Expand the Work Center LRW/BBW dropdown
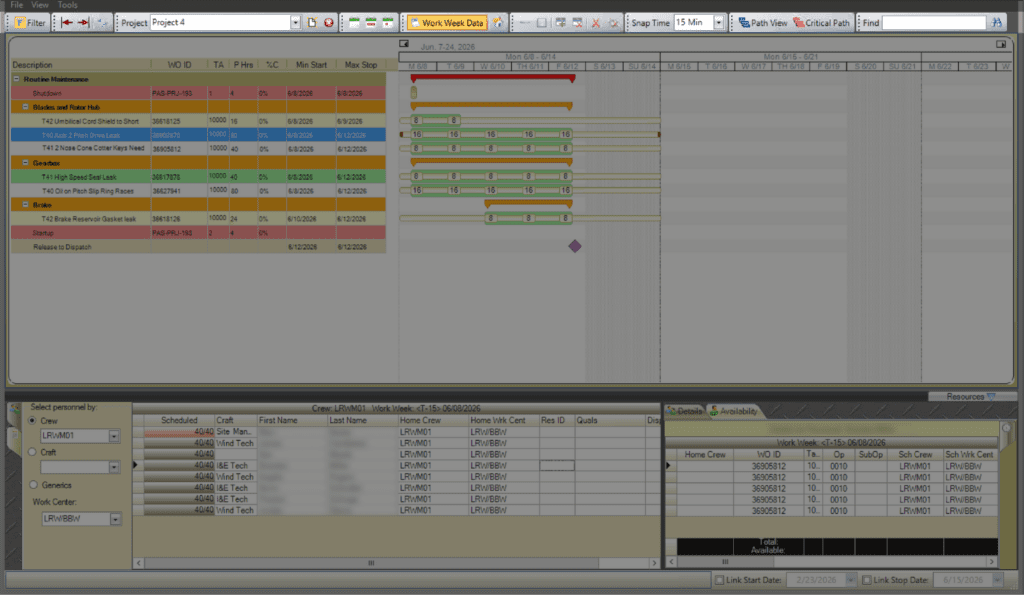This screenshot has width=1024, height=595. [x=114, y=519]
